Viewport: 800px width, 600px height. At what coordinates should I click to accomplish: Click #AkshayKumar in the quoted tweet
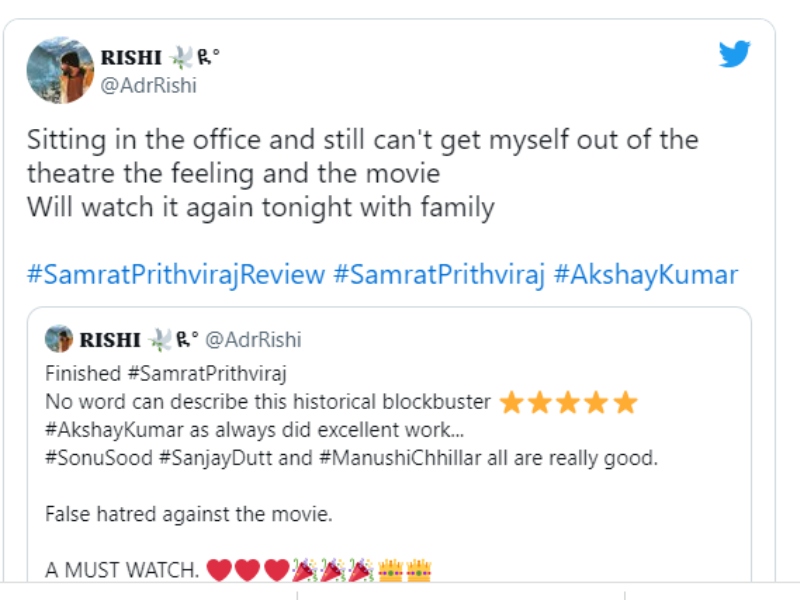coord(110,431)
